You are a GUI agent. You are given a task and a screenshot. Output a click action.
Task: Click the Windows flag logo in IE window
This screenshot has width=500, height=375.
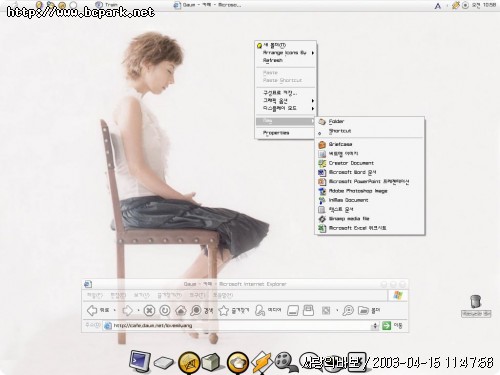398,295
